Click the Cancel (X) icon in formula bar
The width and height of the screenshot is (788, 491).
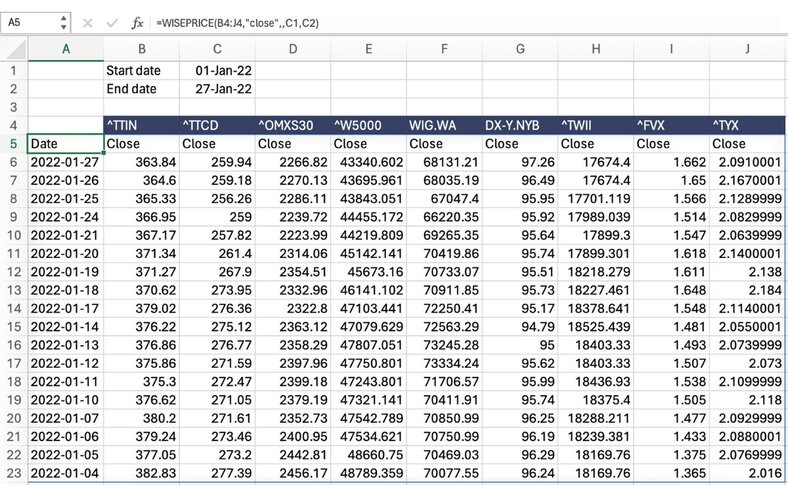[90, 21]
